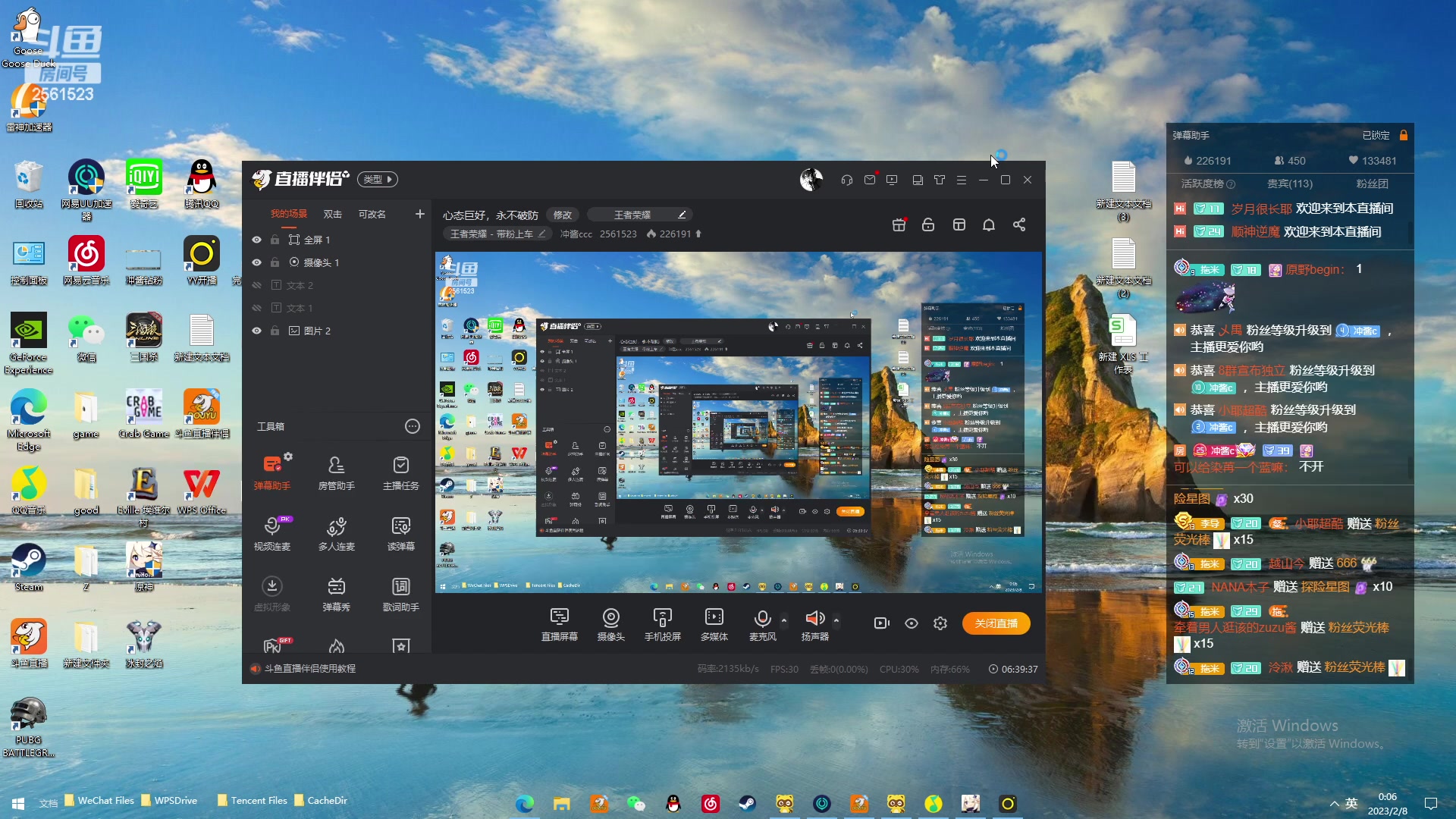Click the notification bell icon

[989, 224]
